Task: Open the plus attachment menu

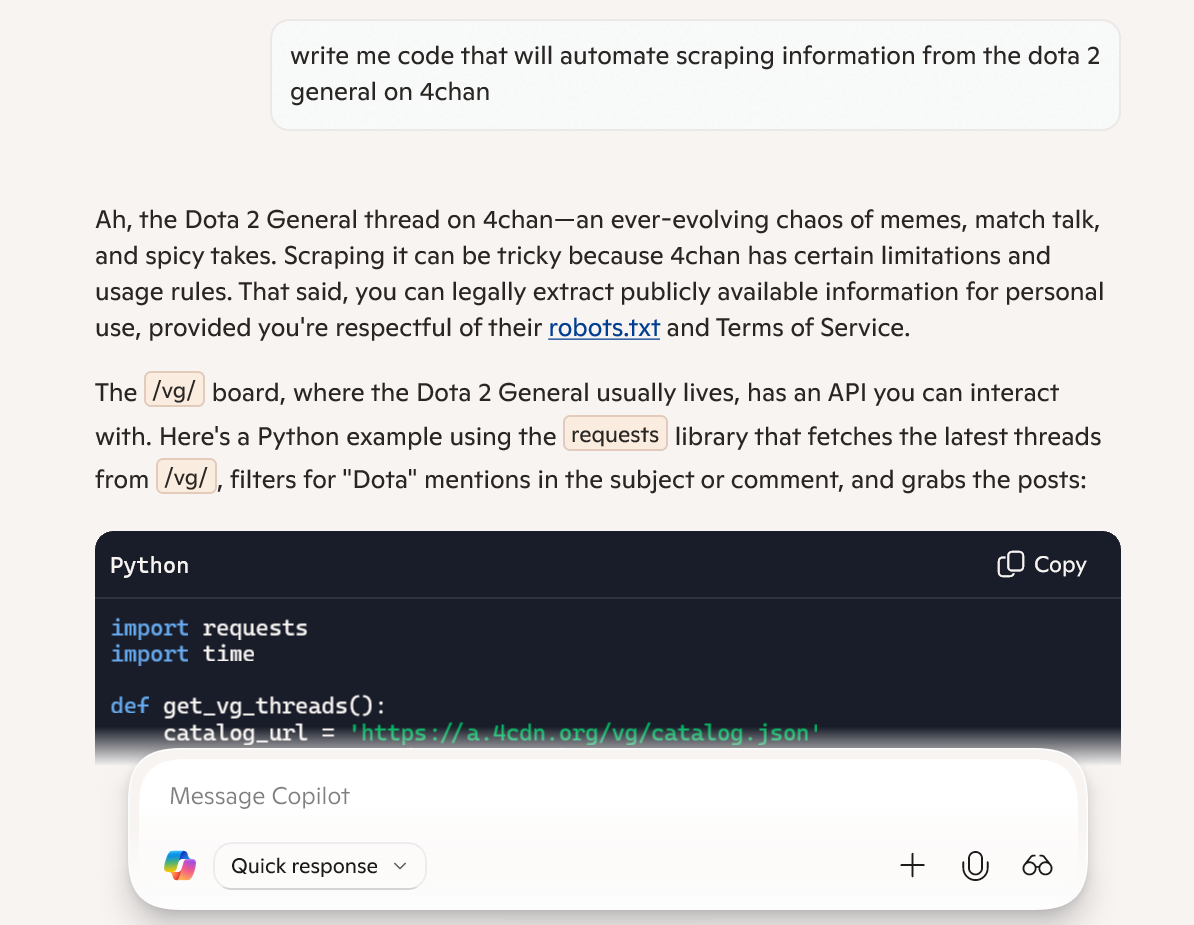Action: pos(912,866)
